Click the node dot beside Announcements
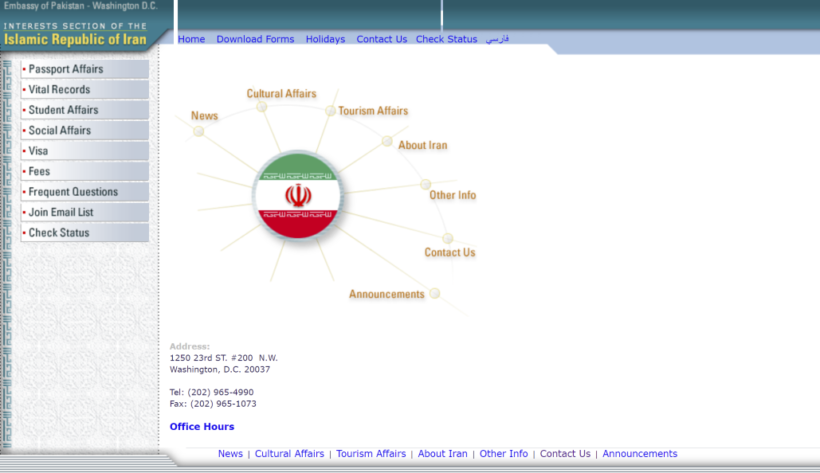820x473 pixels. click(x=435, y=294)
